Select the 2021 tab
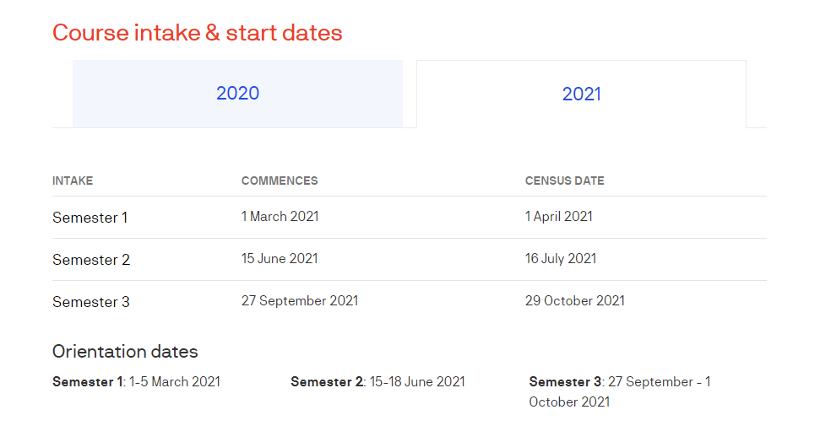 581,94
